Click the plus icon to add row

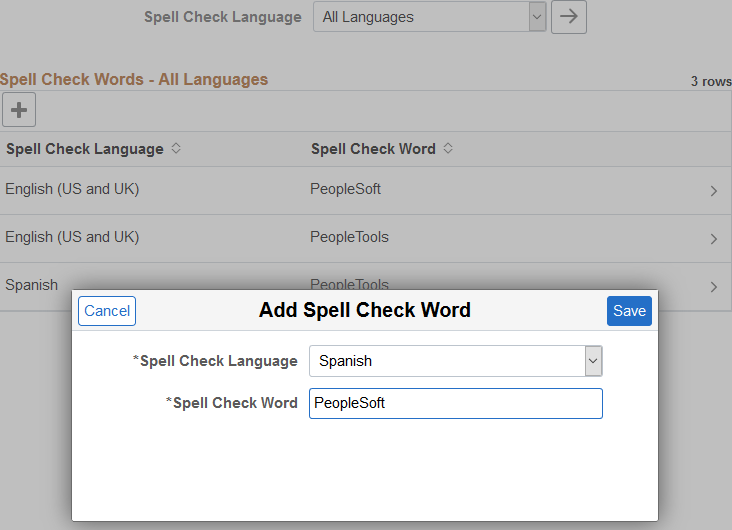point(19,110)
